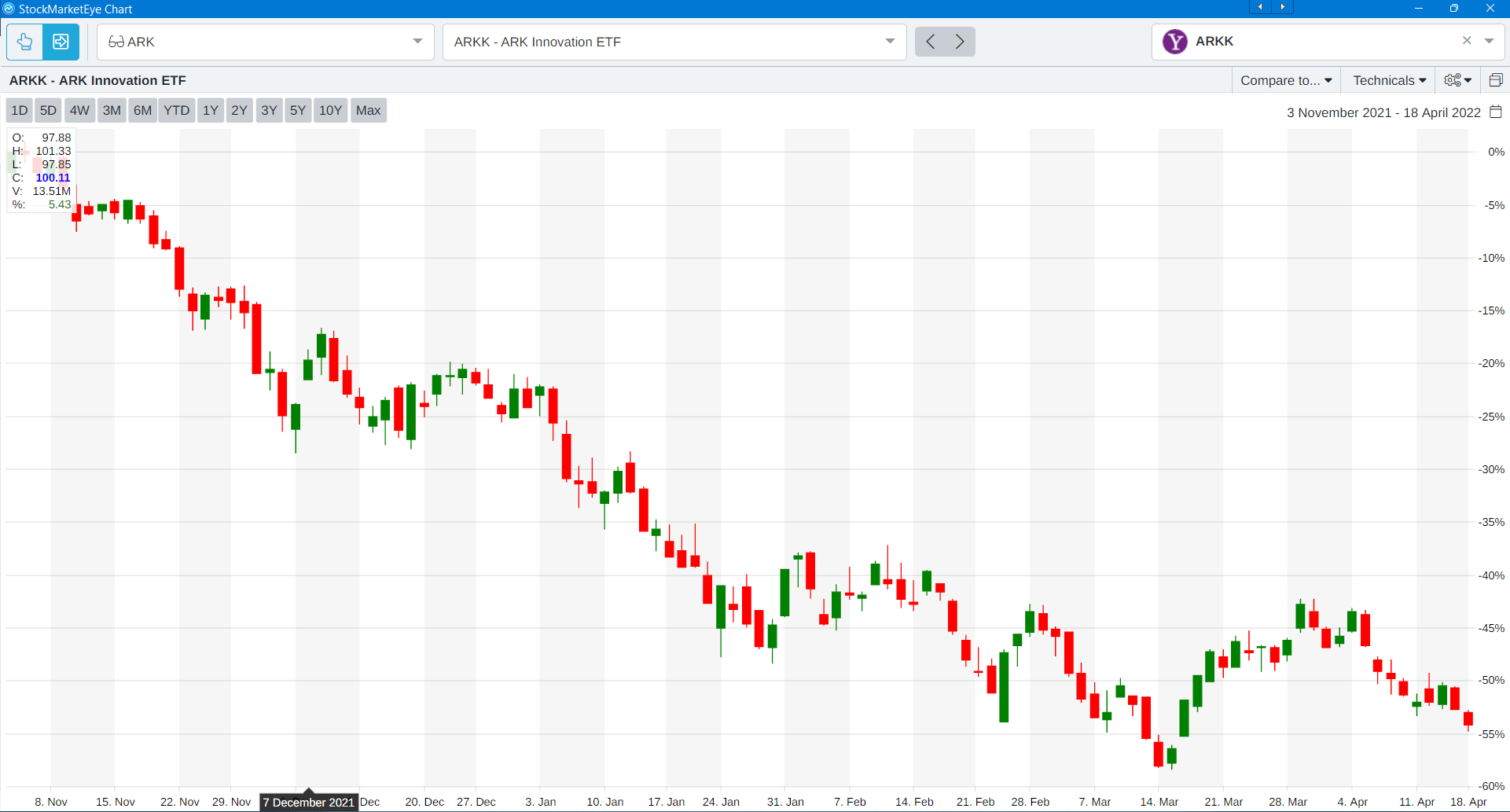This screenshot has height=812, width=1510.
Task: Open the Technicals menu
Action: [x=1389, y=80]
